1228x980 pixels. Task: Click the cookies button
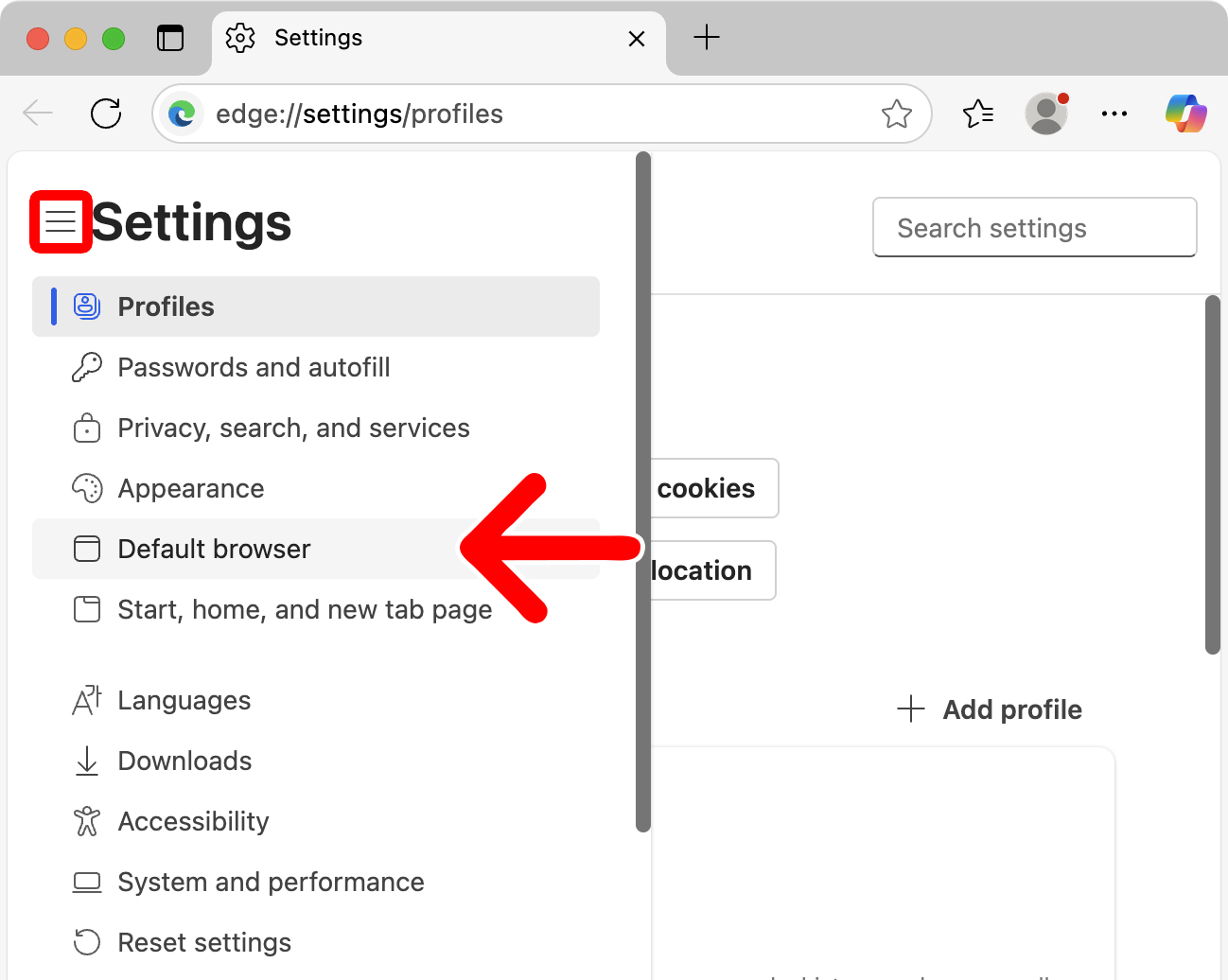pos(711,488)
